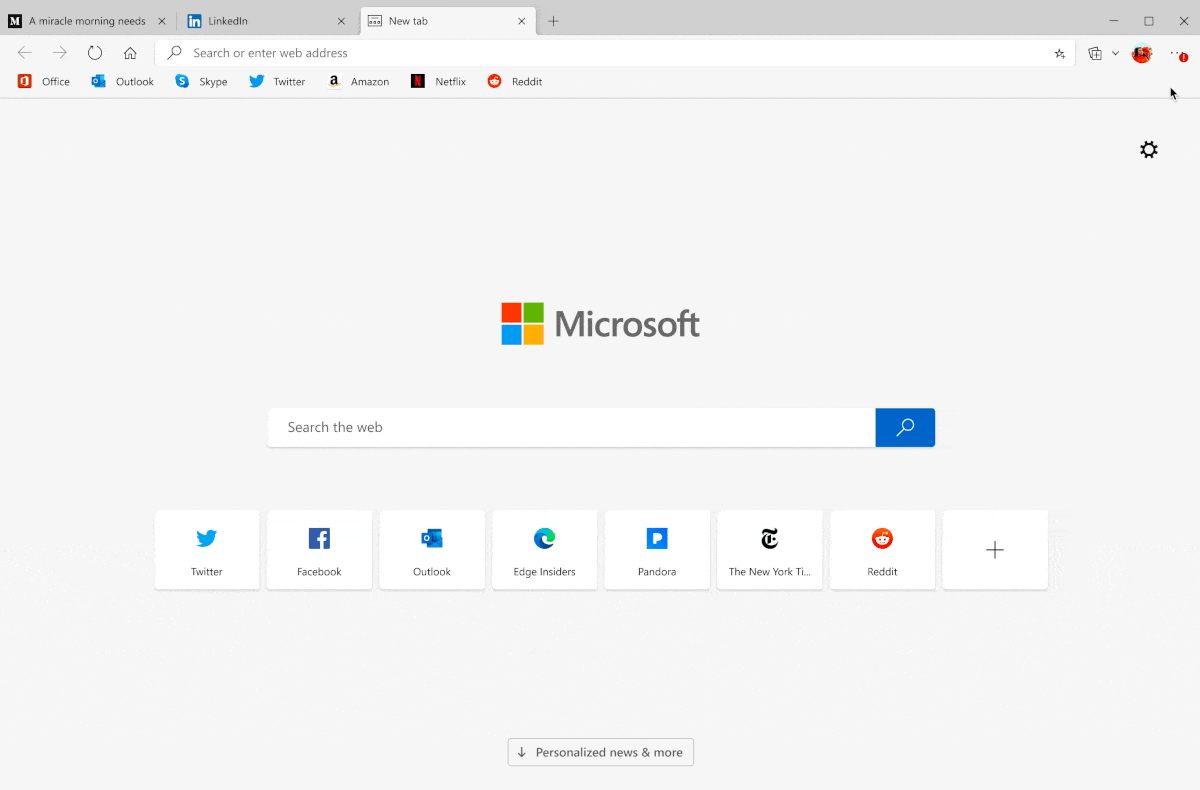Open Settings and more ellipsis menu
The image size is (1200, 790).
coord(1178,54)
